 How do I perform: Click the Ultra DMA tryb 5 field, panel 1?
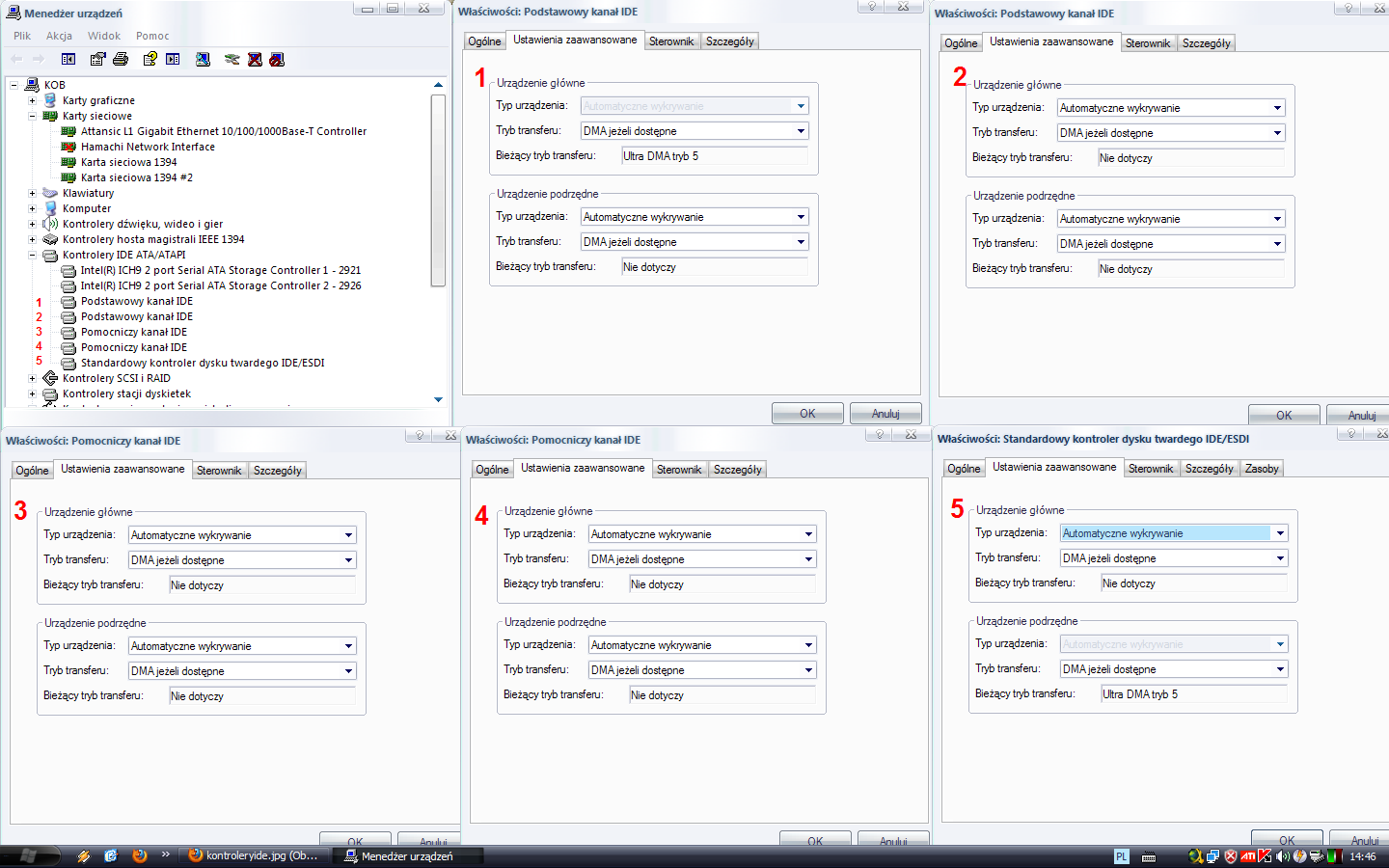tap(715, 156)
